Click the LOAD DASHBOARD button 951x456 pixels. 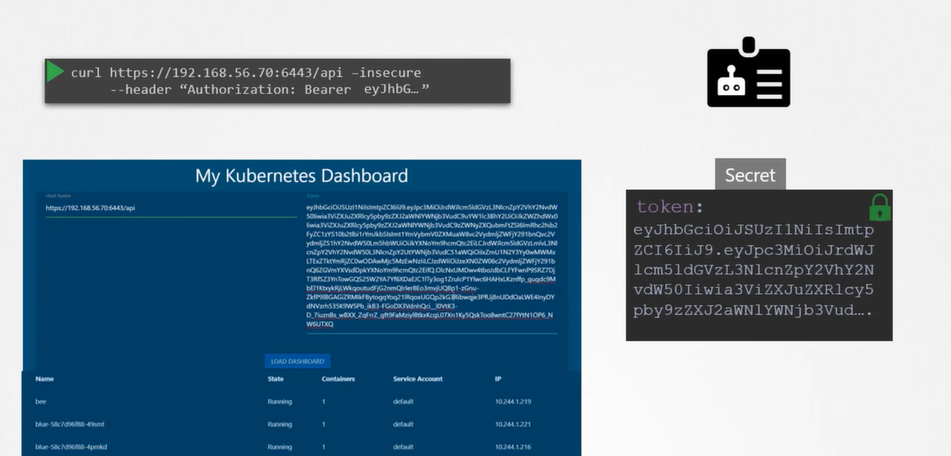[297, 361]
